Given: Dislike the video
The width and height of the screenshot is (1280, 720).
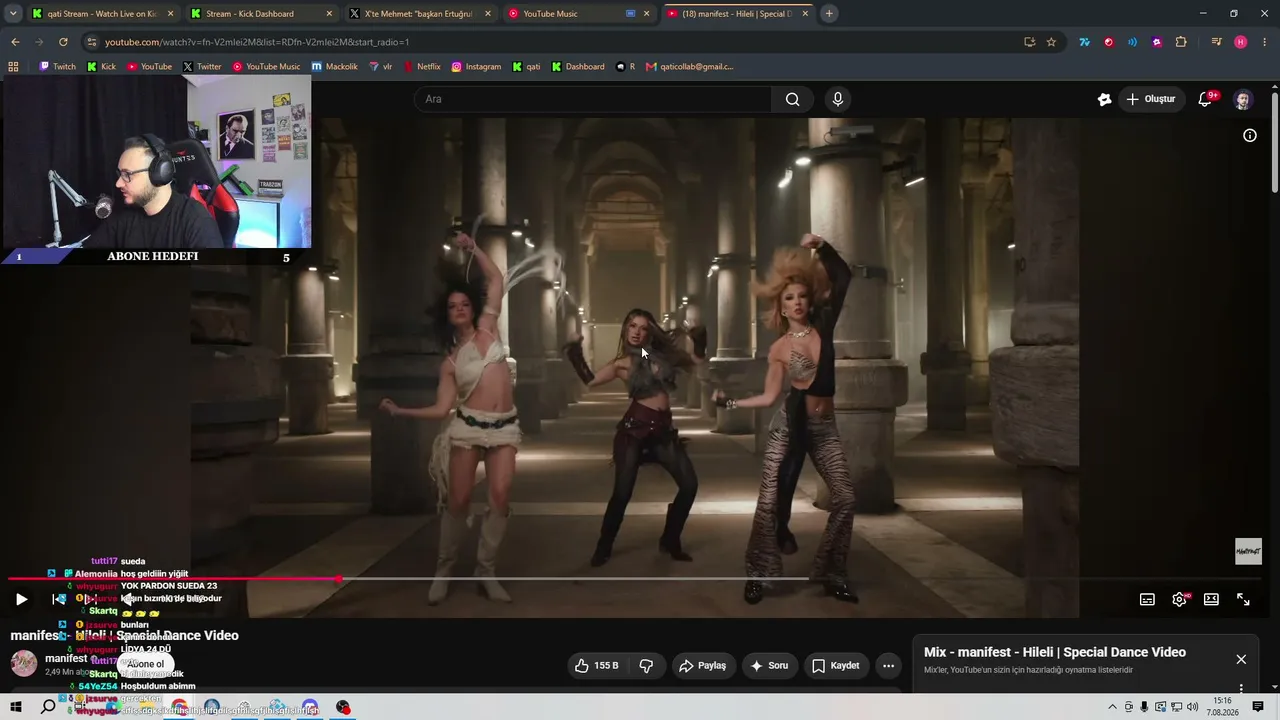Looking at the screenshot, I should click(646, 665).
